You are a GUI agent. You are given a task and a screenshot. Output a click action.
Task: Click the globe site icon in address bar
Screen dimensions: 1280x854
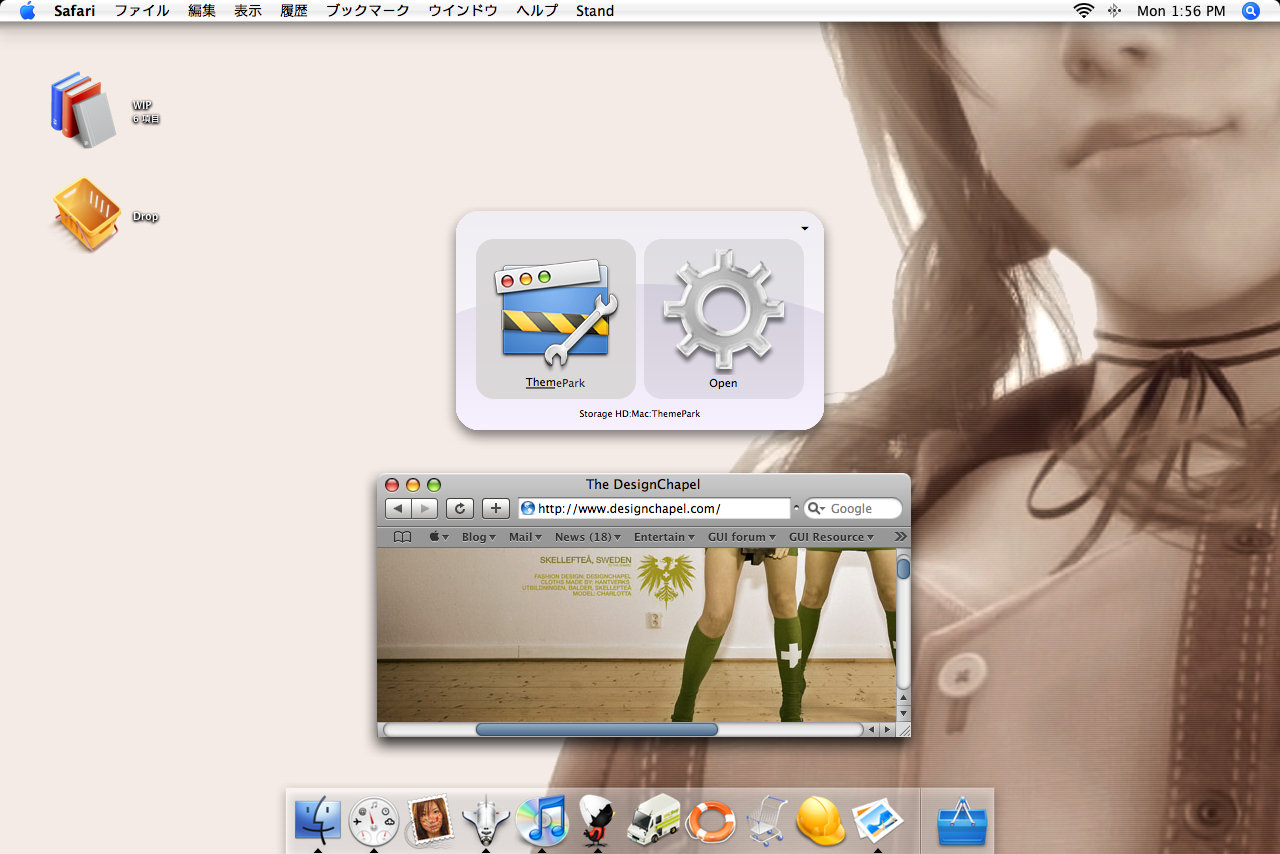528,508
